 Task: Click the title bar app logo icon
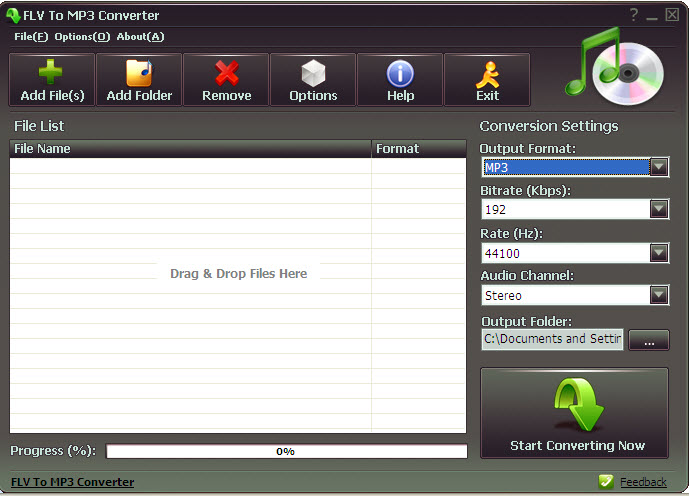[13, 15]
